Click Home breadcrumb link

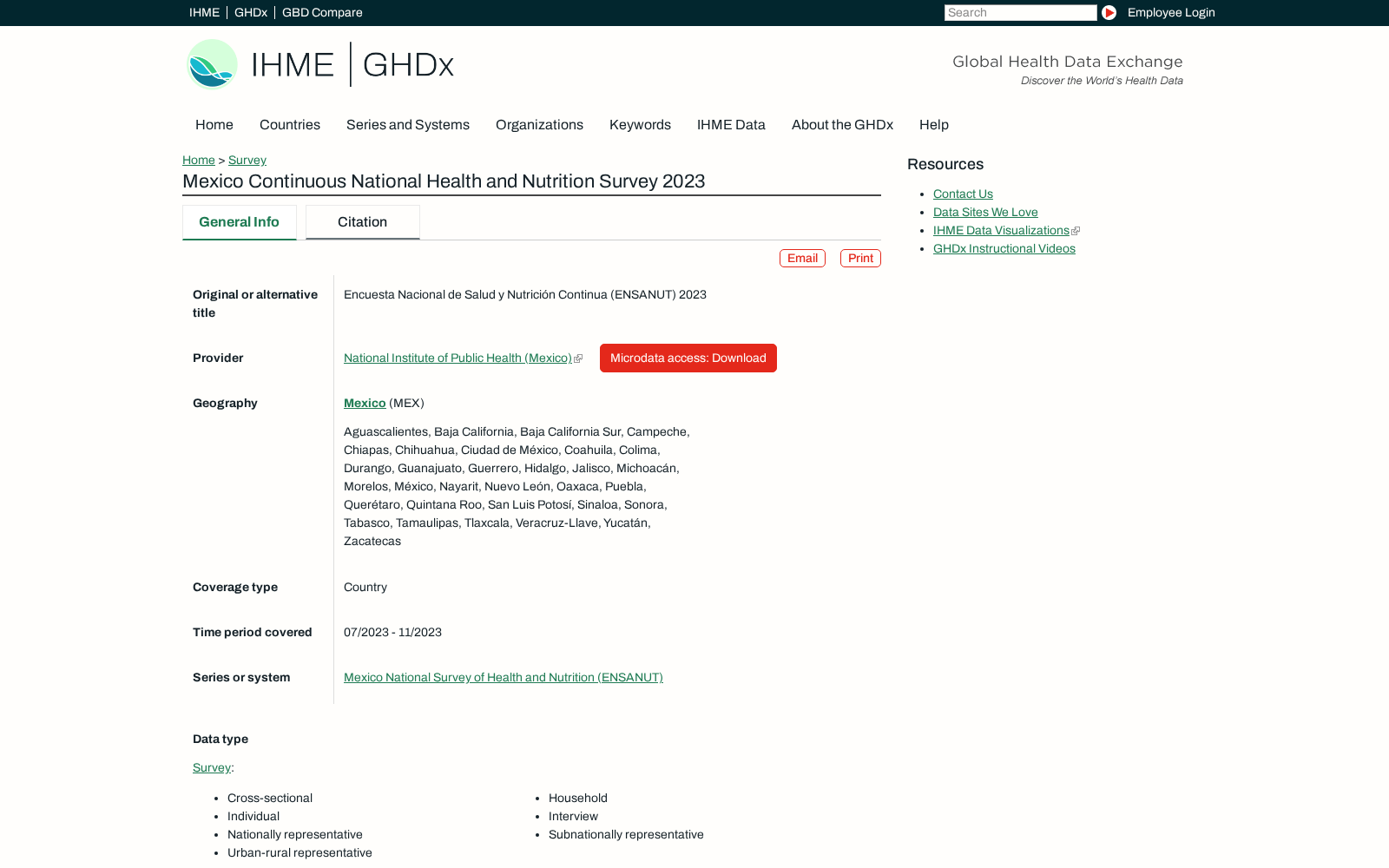199,160
